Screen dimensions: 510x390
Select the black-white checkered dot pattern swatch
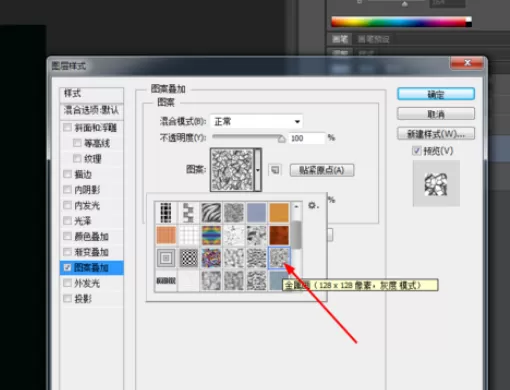coord(188,258)
